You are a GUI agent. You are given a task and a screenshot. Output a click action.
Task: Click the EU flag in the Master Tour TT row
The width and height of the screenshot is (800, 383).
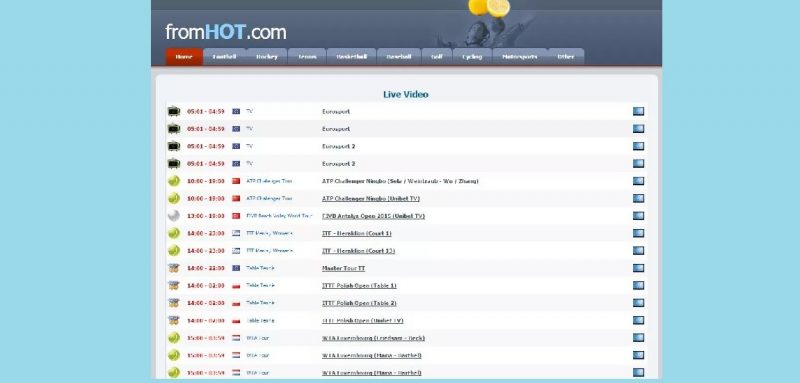(x=236, y=268)
